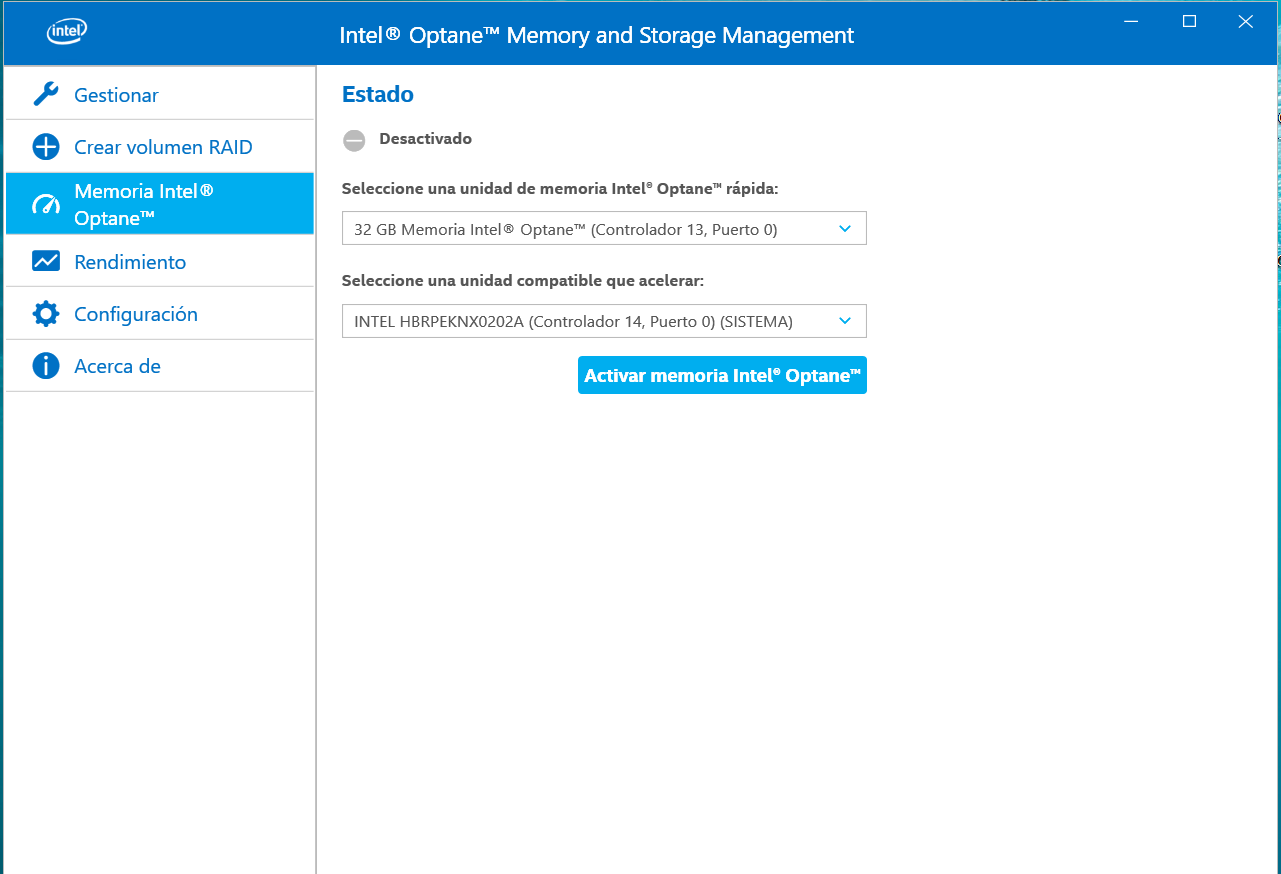Go to the Gestionar section

(x=116, y=95)
